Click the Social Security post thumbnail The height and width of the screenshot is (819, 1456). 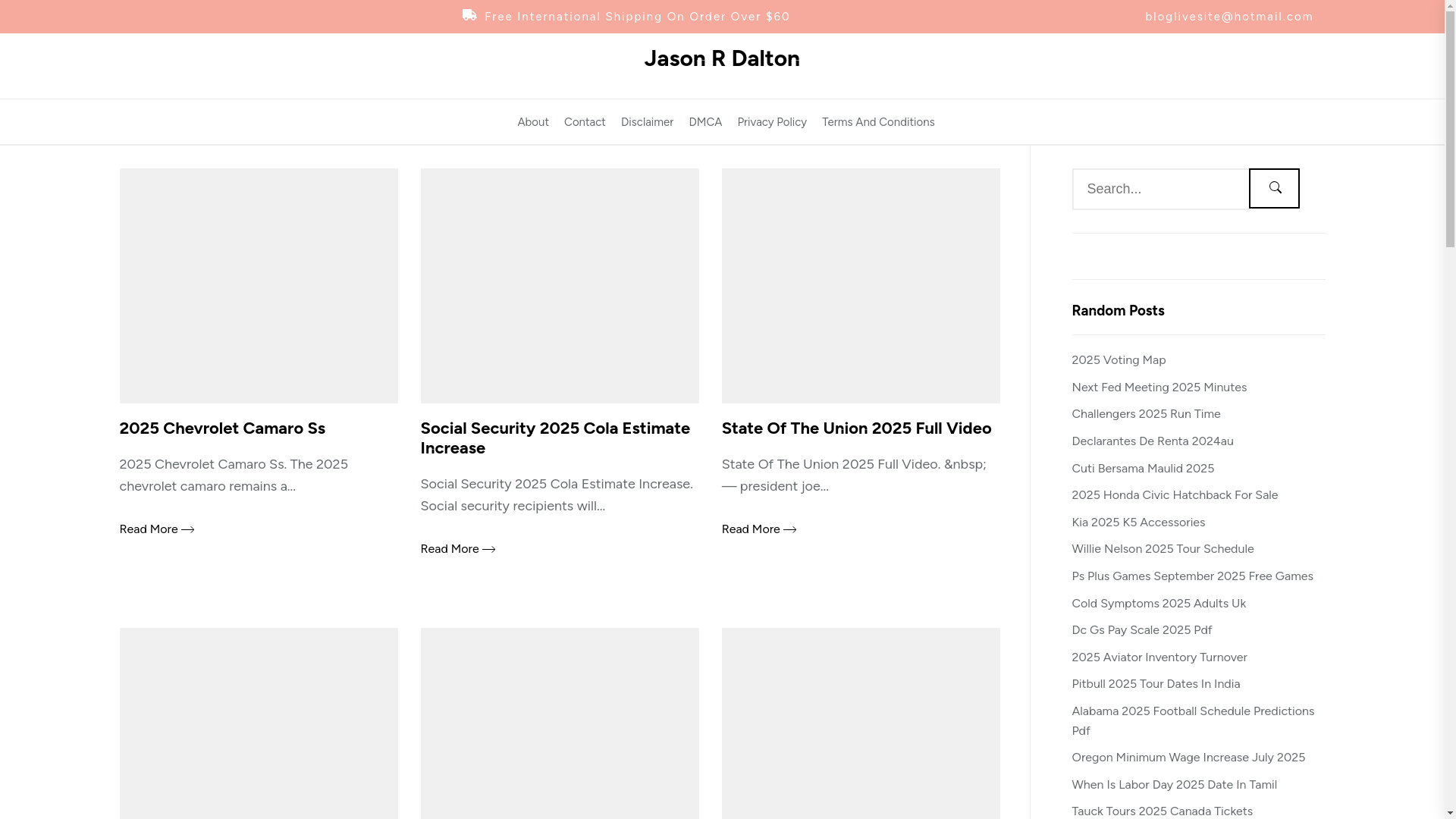pyautogui.click(x=560, y=286)
